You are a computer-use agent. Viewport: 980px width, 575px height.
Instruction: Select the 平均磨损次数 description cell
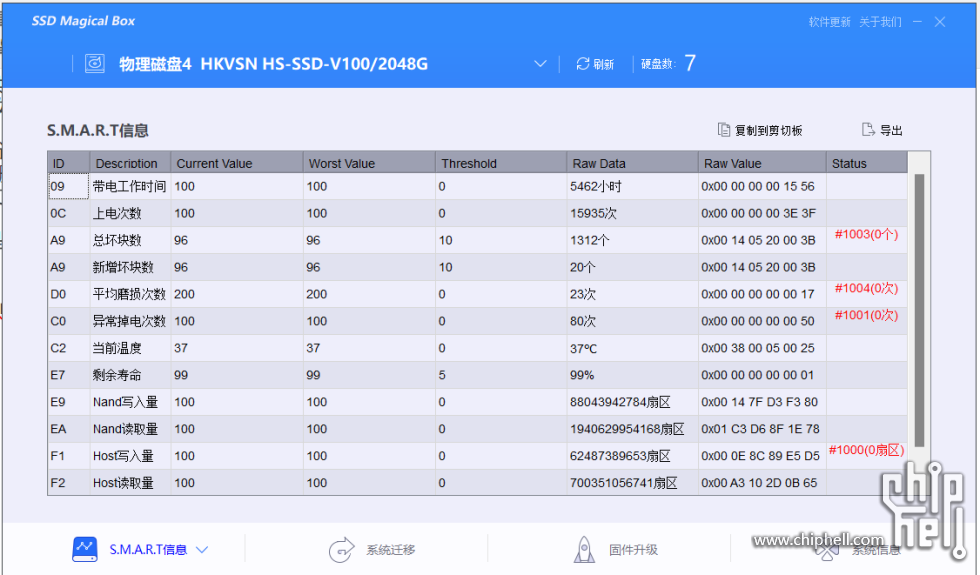point(130,294)
